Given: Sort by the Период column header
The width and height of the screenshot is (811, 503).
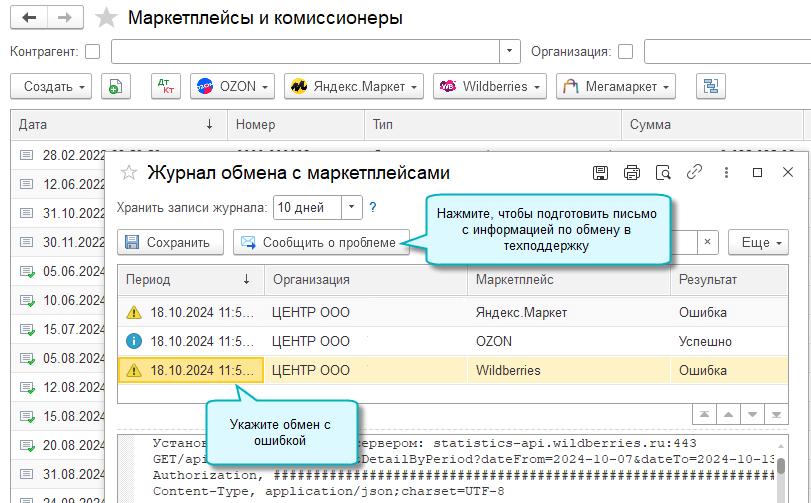Looking at the screenshot, I should point(191,280).
